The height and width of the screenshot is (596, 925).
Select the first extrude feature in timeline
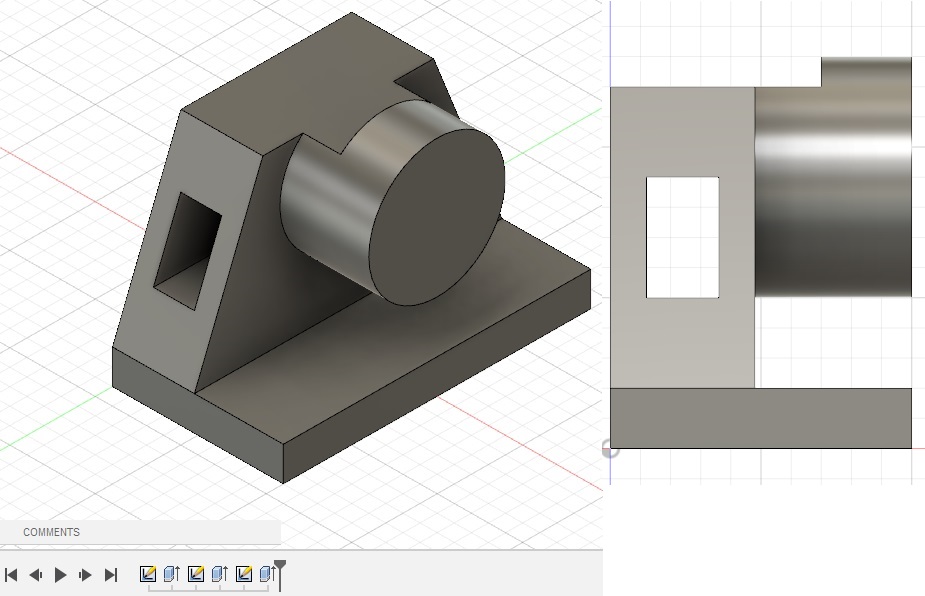(172, 574)
